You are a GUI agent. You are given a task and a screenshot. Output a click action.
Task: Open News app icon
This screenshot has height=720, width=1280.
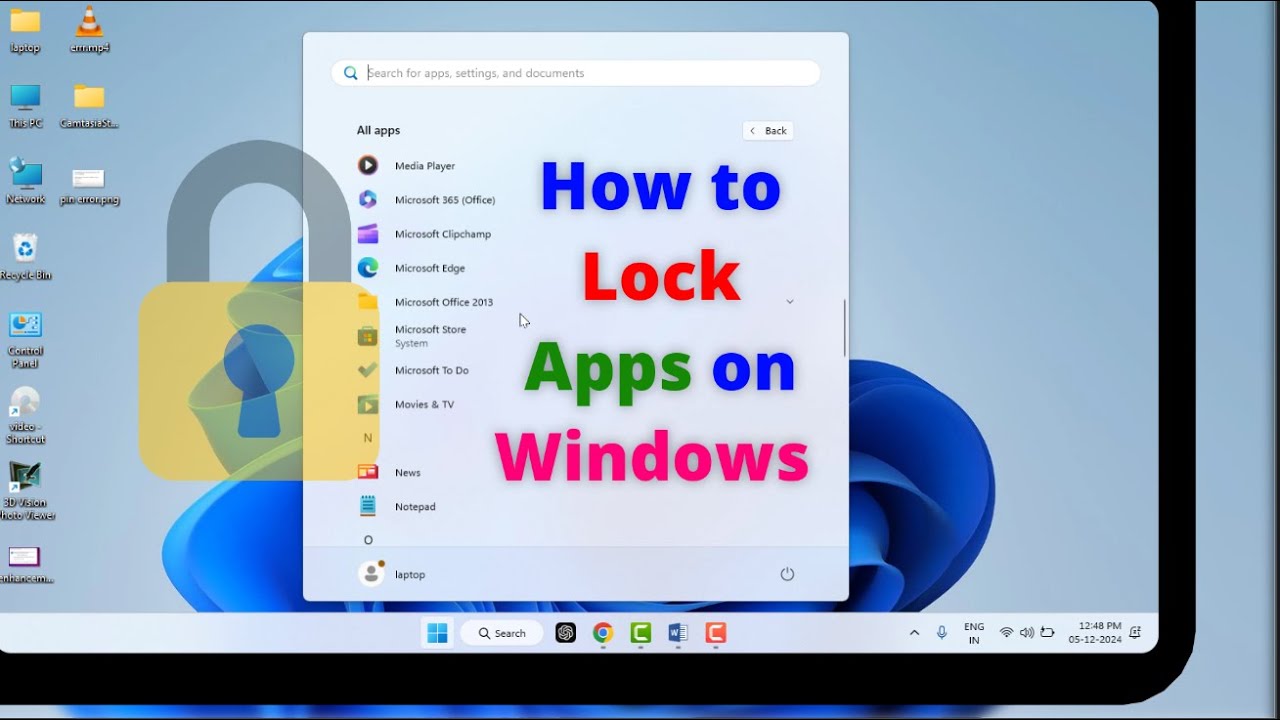pos(368,472)
